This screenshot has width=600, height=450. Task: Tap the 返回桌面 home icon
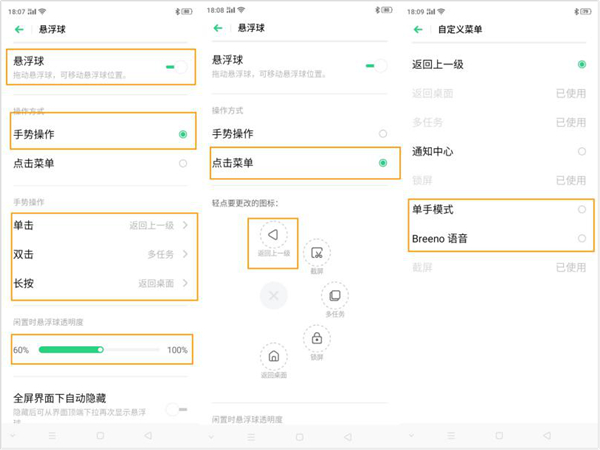(273, 357)
